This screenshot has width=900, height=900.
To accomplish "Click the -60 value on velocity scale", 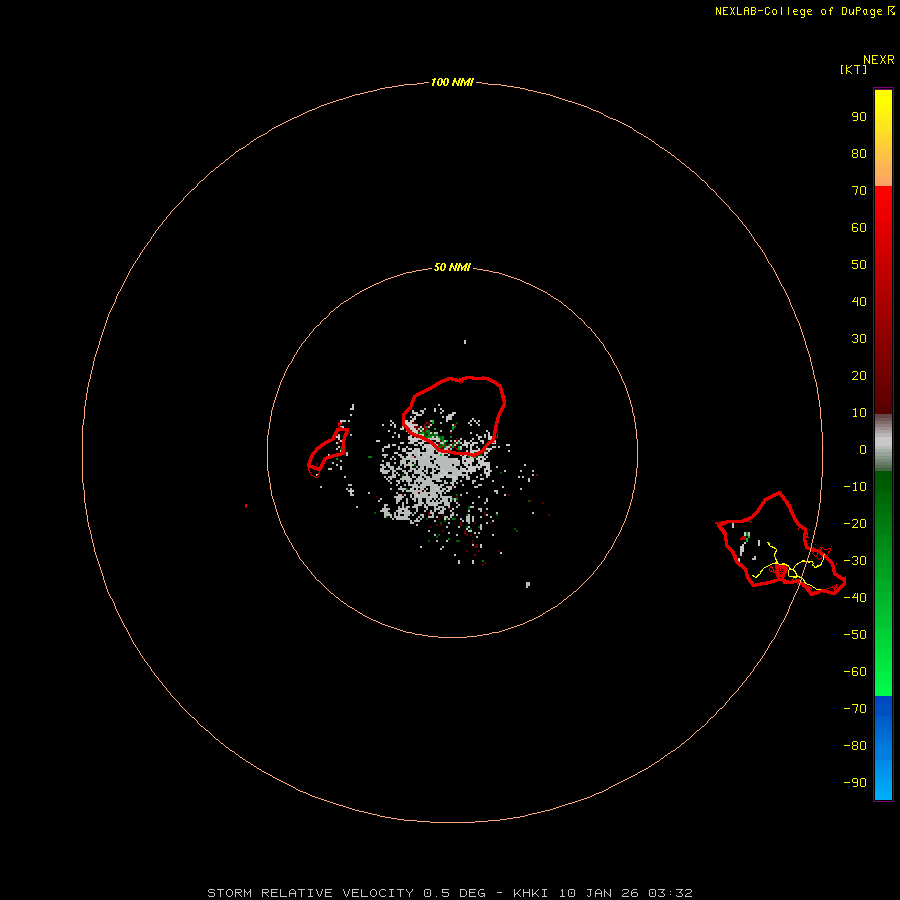I will [x=855, y=672].
